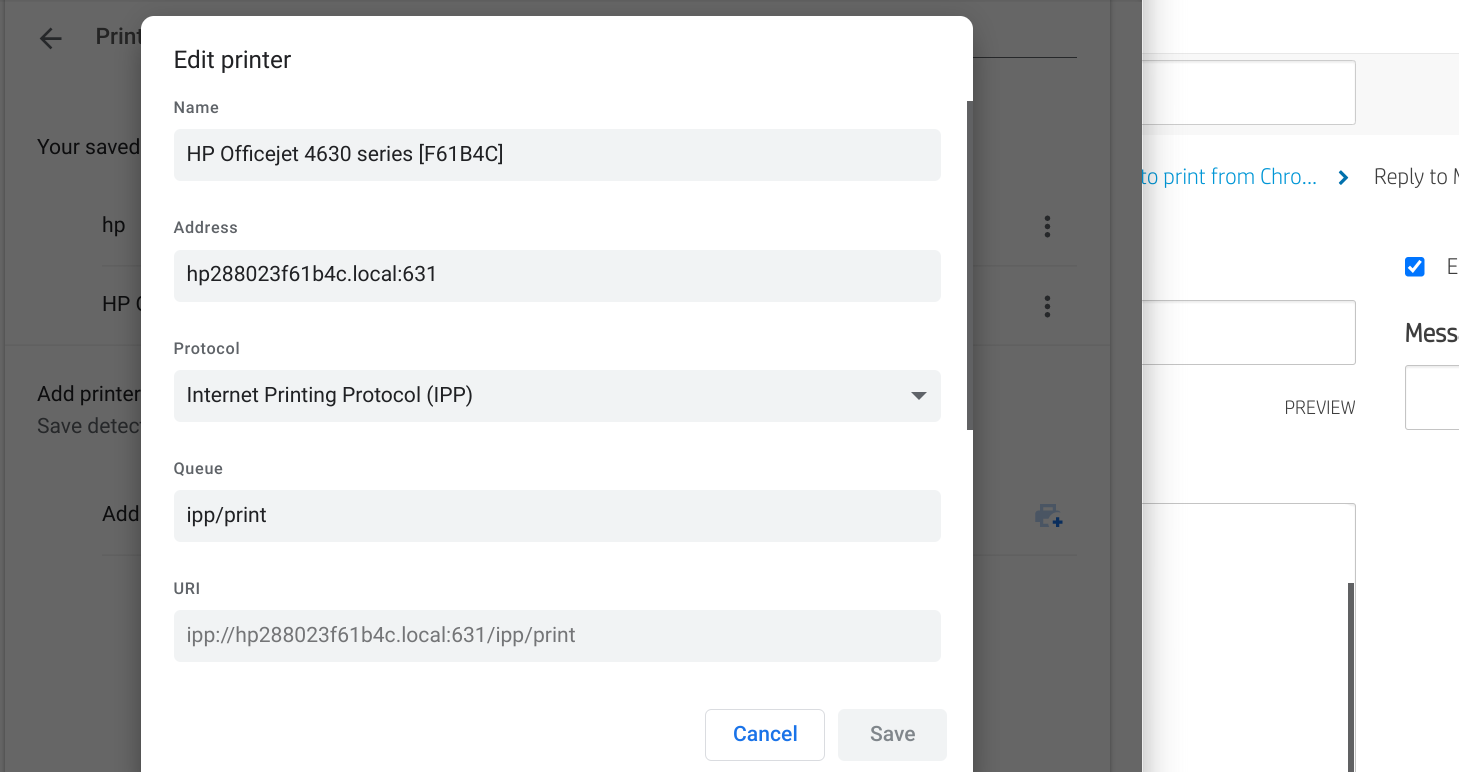The height and width of the screenshot is (772, 1459).
Task: Click the read-only URI field
Action: tap(557, 636)
